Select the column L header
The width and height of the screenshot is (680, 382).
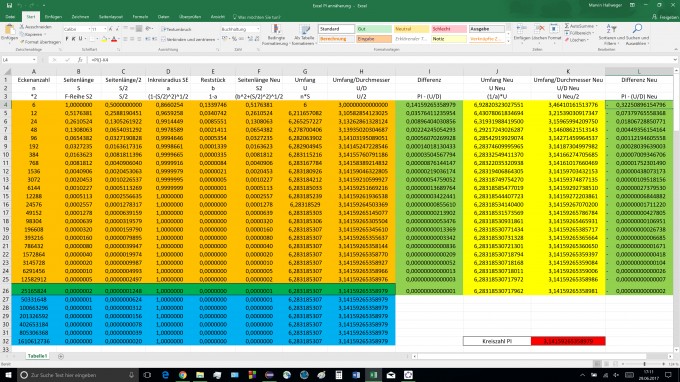coord(639,71)
